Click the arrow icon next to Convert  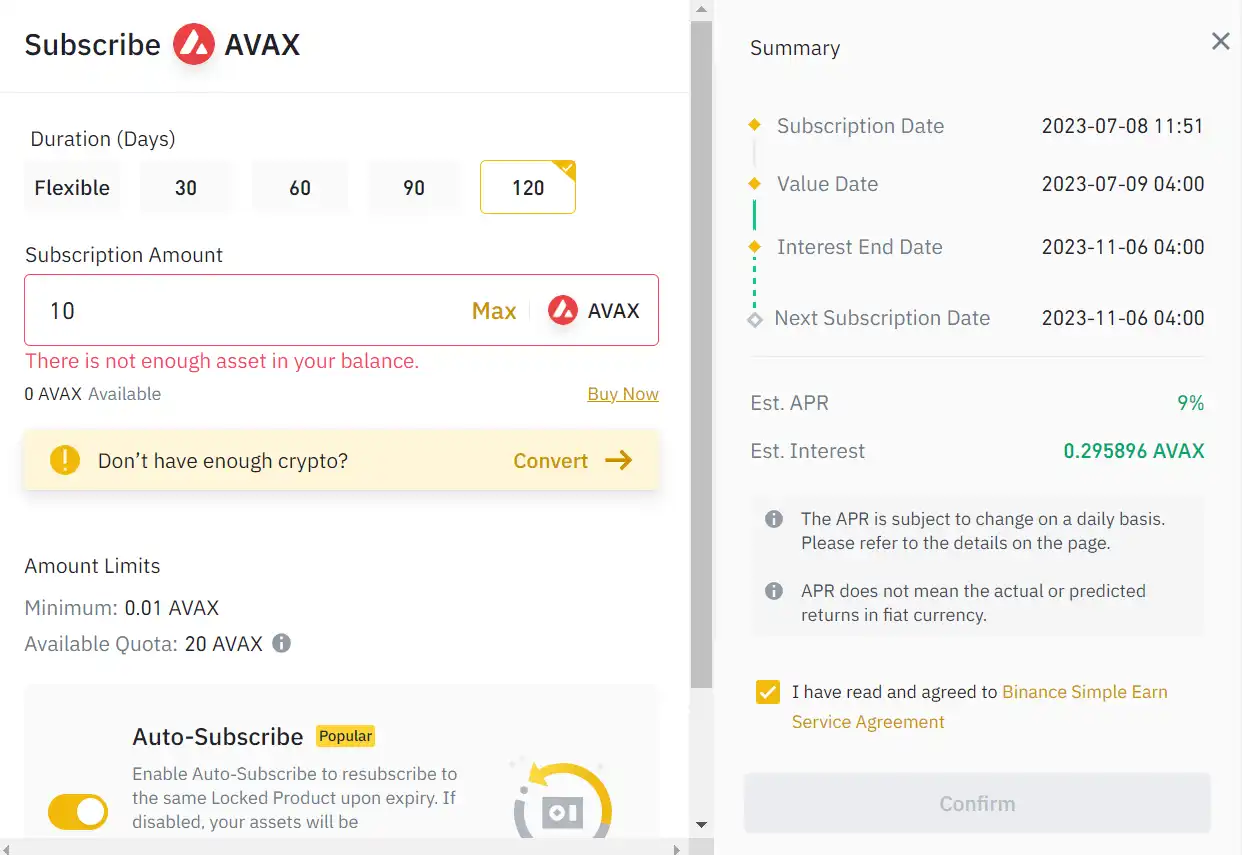[619, 460]
